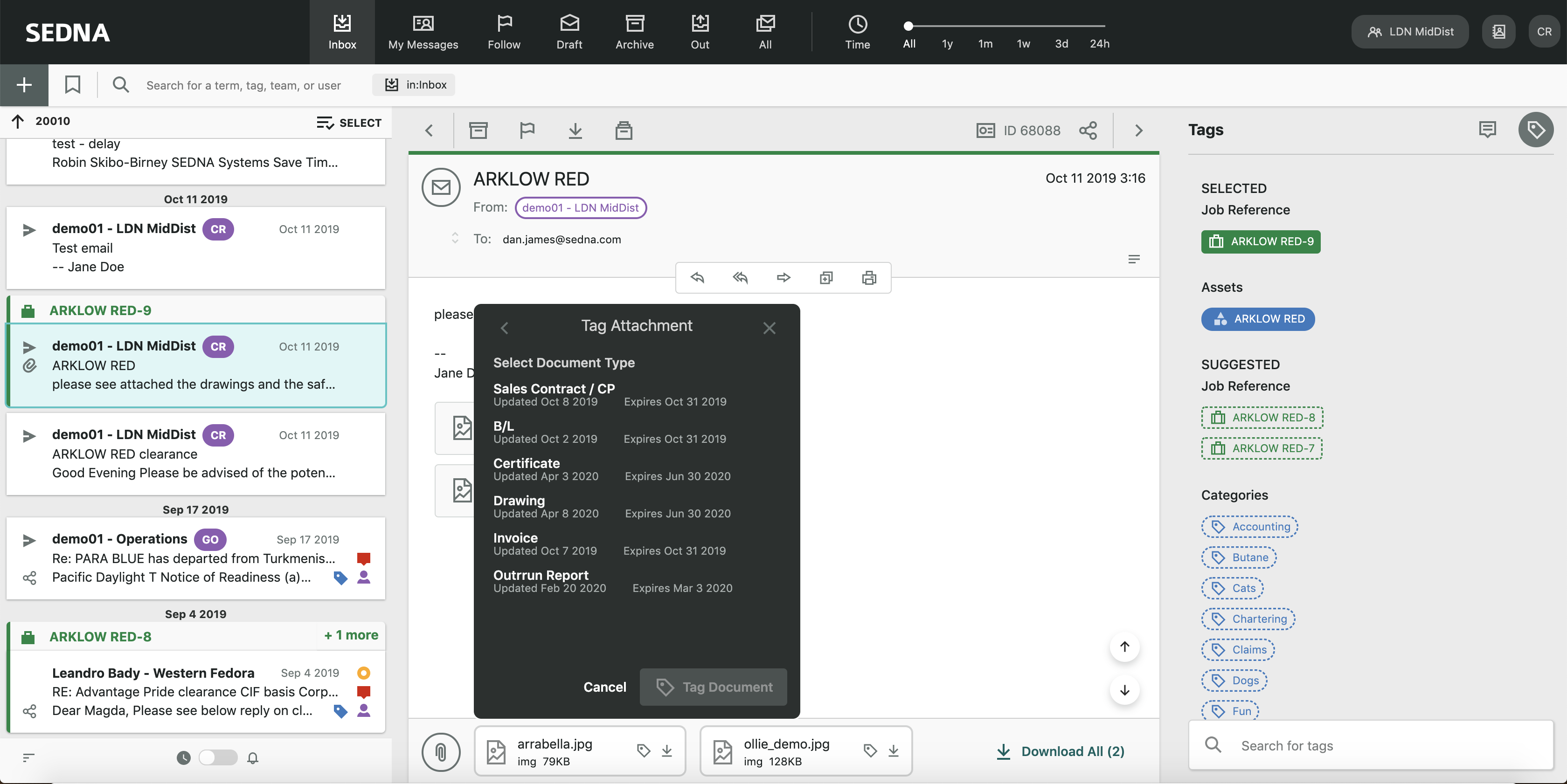Navigate back in the Tag Attachment dialog
Screen dimensions: 1567x784
(504, 328)
